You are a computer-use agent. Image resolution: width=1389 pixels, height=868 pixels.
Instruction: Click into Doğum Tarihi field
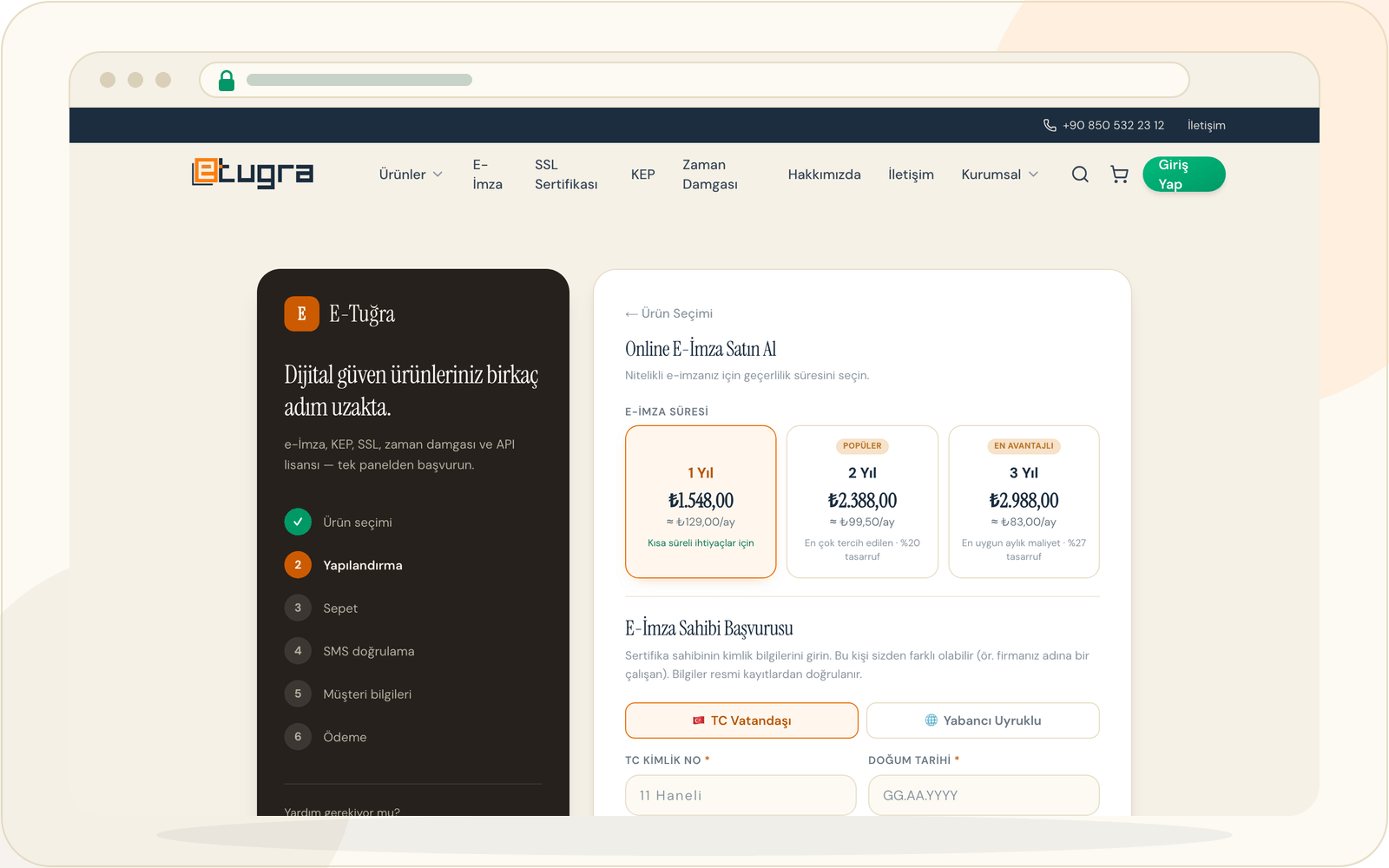(x=984, y=795)
